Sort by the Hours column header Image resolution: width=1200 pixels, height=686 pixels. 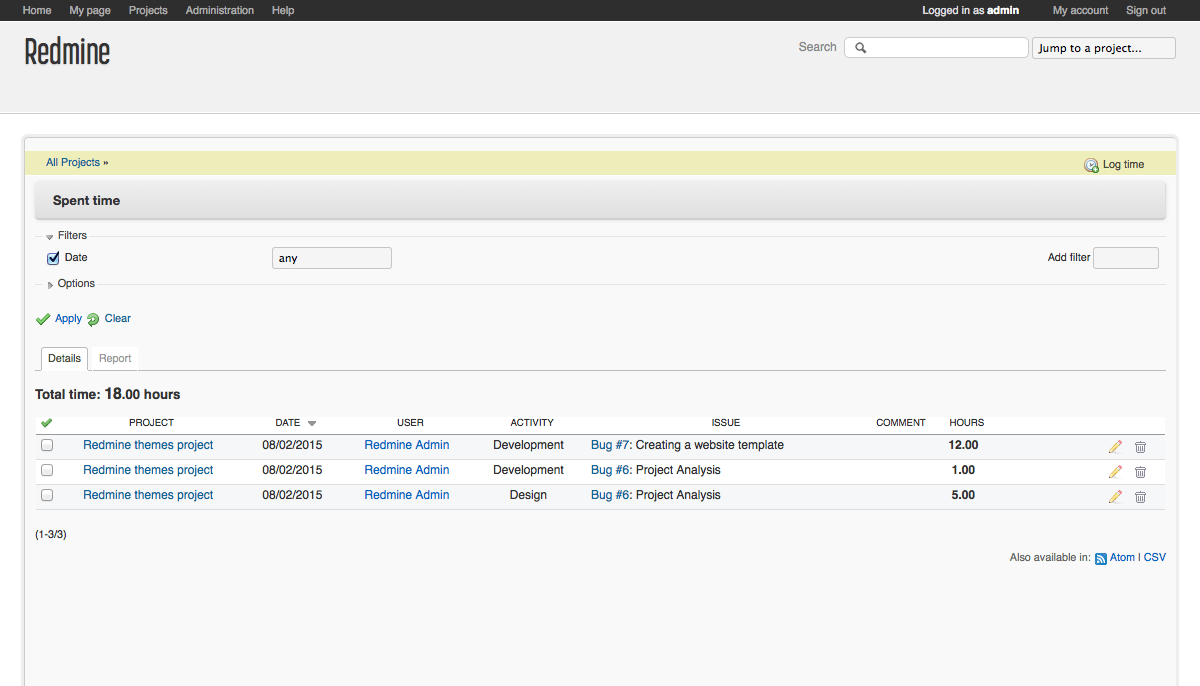(967, 423)
